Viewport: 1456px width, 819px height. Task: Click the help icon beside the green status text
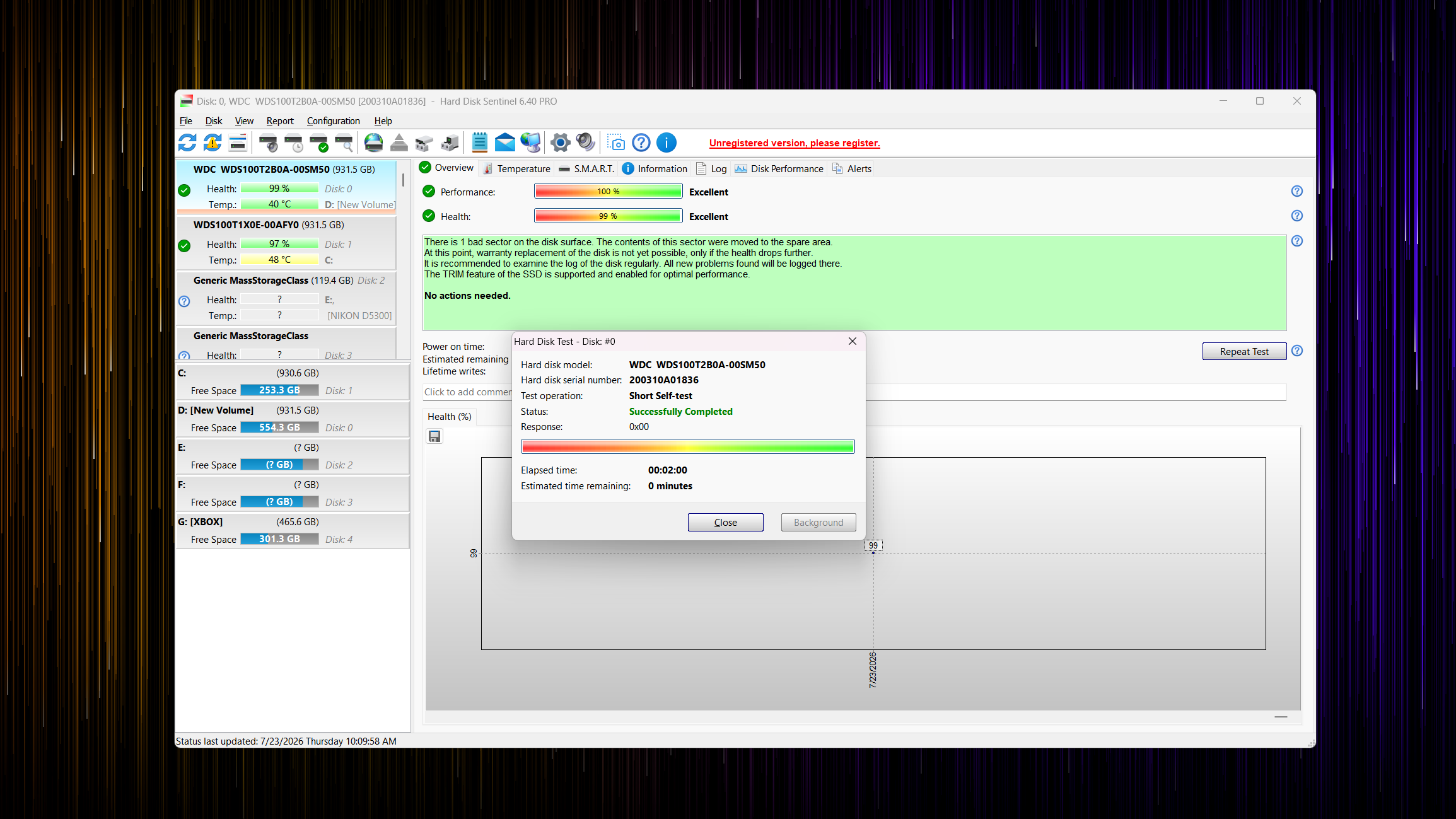(x=1297, y=241)
